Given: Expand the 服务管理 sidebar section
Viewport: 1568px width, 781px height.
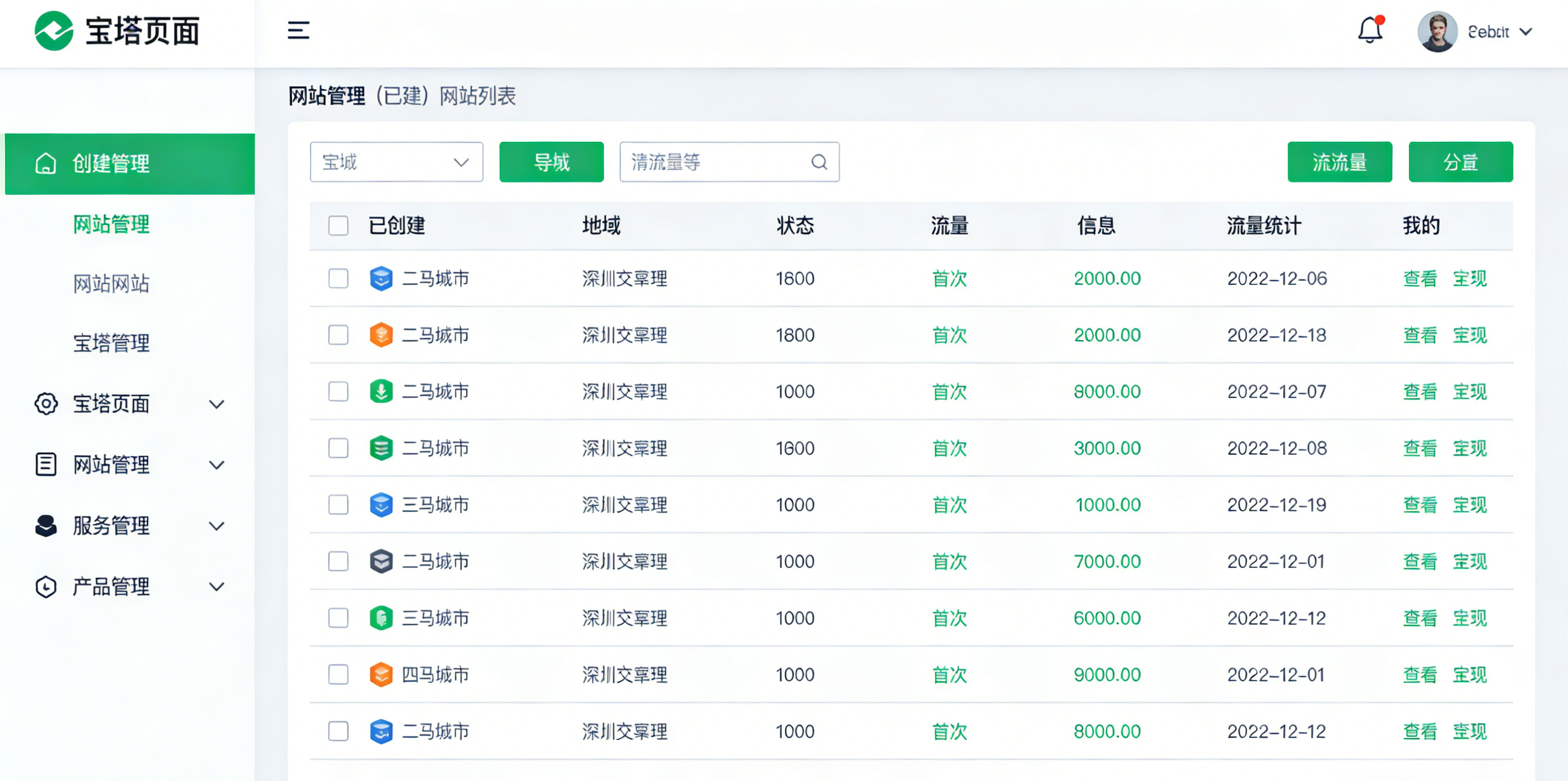Looking at the screenshot, I should tap(217, 526).
